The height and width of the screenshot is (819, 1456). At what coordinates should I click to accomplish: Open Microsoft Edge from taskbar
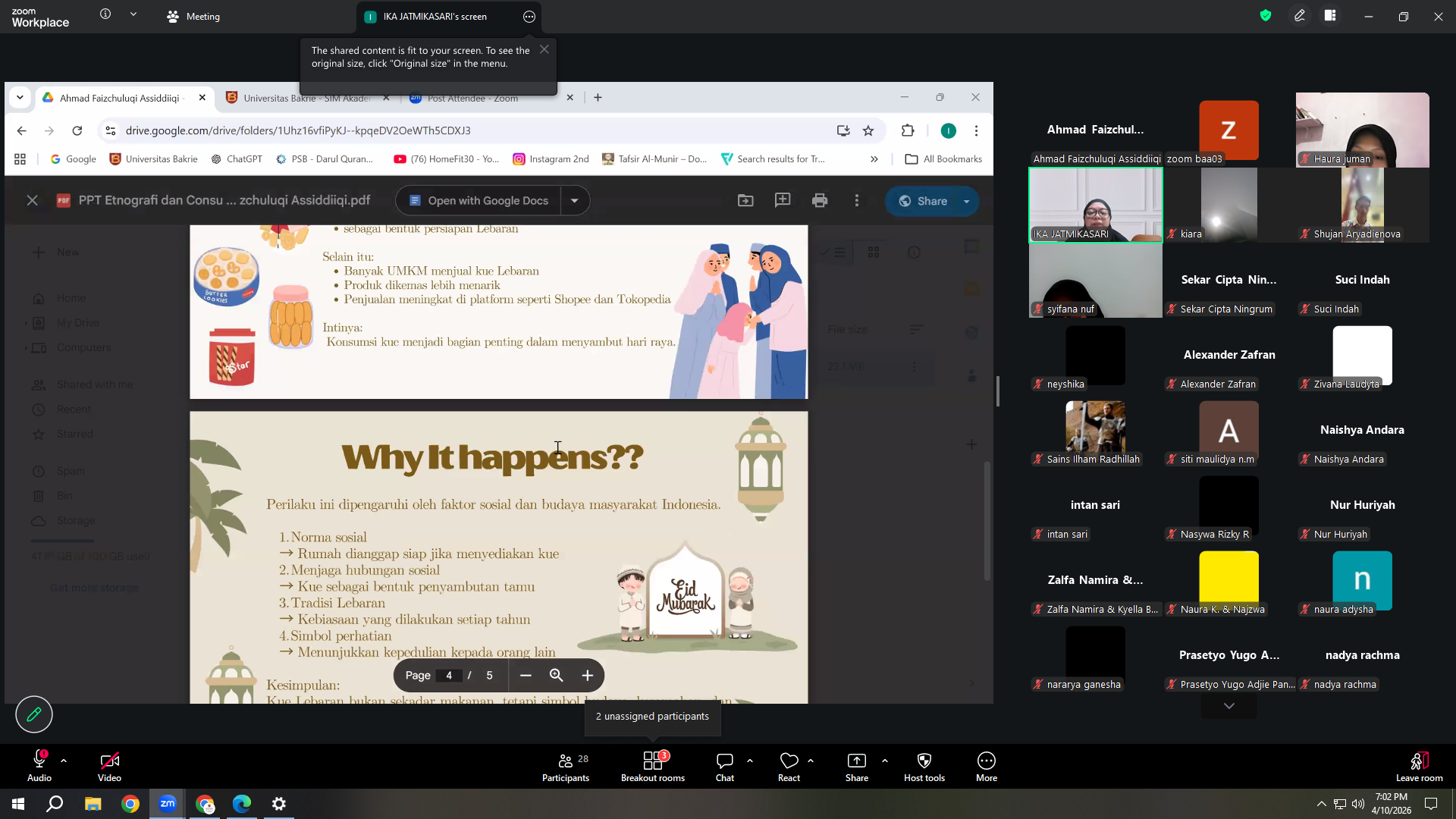[x=242, y=804]
